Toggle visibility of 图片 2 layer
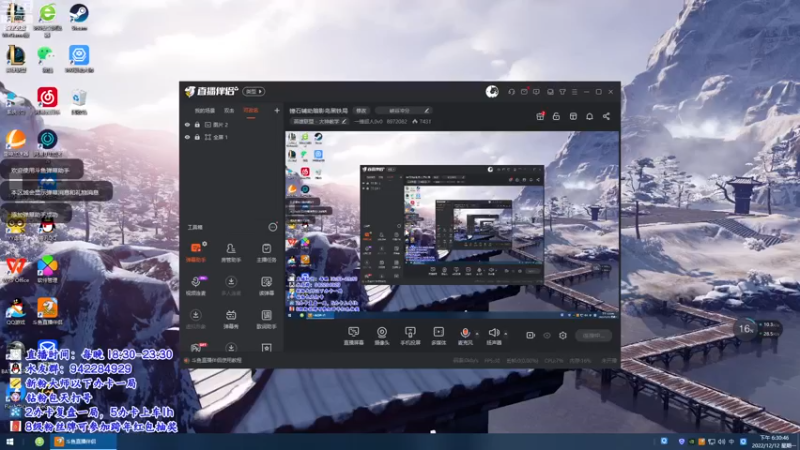Viewport: 800px width, 450px height. (187, 124)
